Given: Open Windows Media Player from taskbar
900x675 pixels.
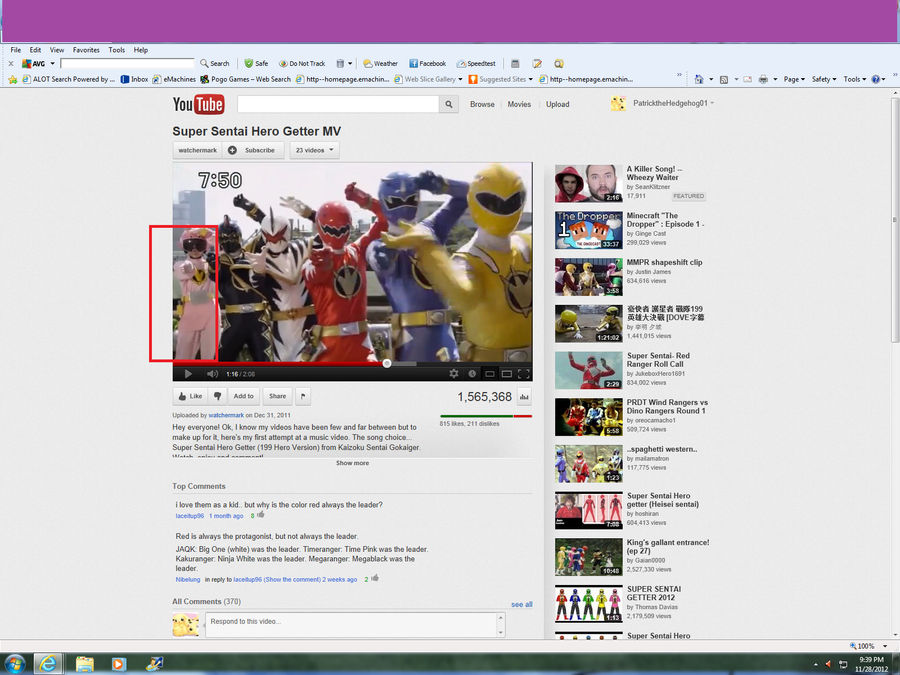Looking at the screenshot, I should point(118,663).
